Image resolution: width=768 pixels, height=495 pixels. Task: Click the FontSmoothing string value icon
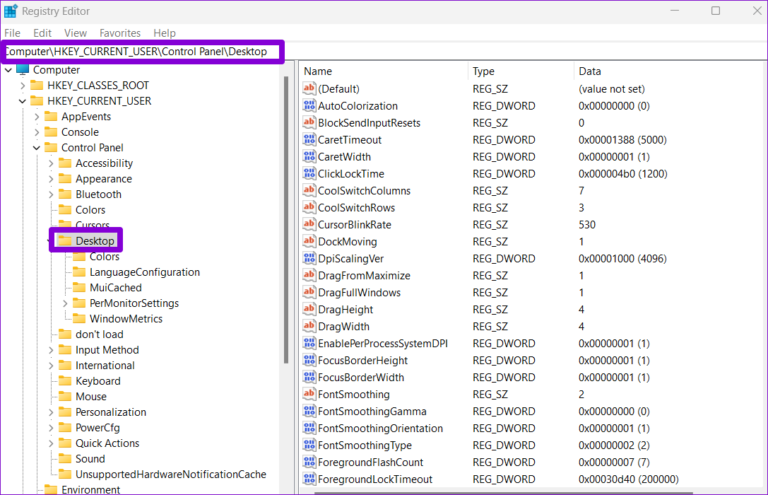click(309, 395)
